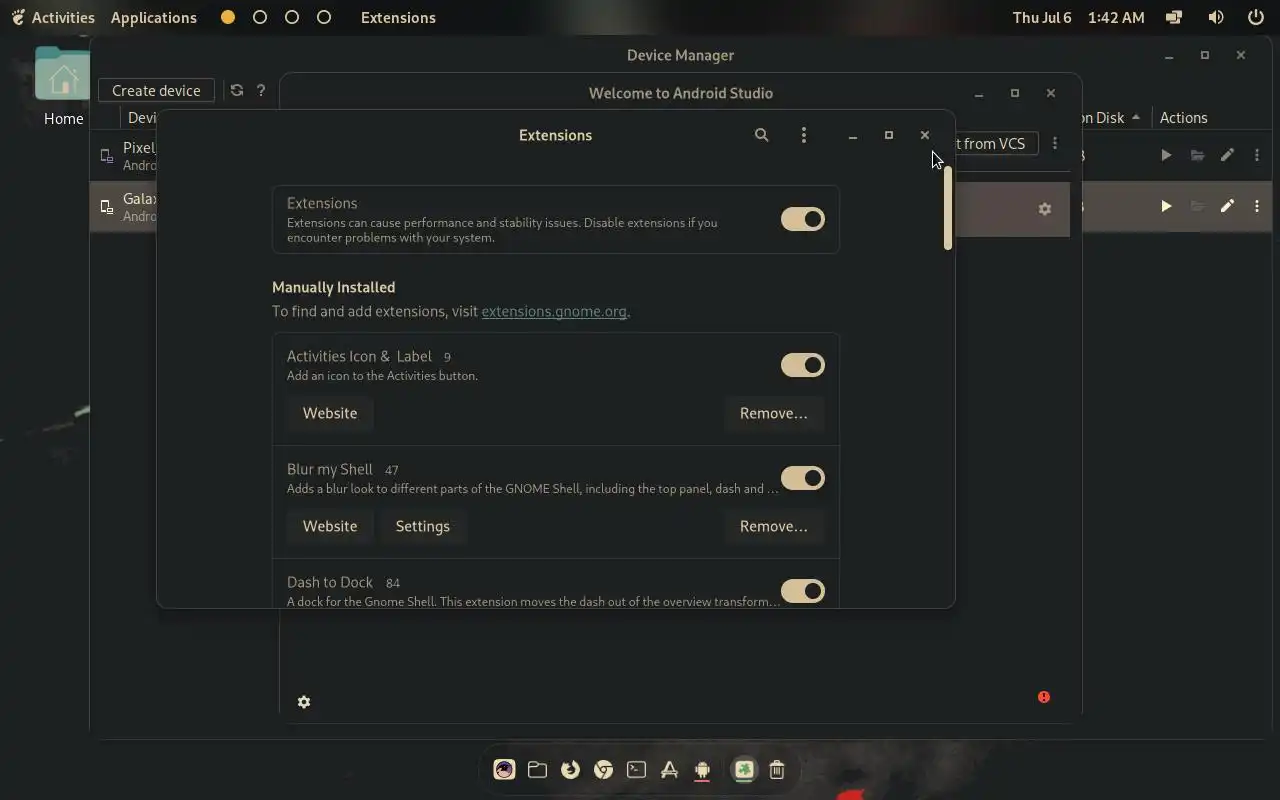Show the Galaxy device folder icon
Screen dimensions: 1280x800
pyautogui.click(x=1197, y=206)
